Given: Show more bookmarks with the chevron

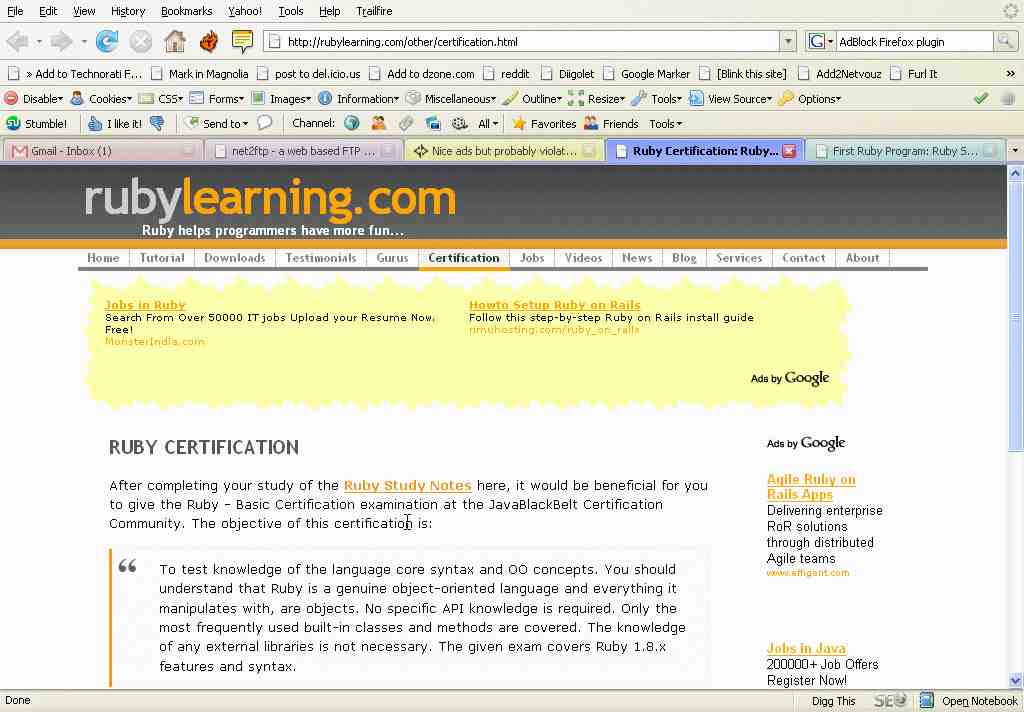Looking at the screenshot, I should 1010,74.
